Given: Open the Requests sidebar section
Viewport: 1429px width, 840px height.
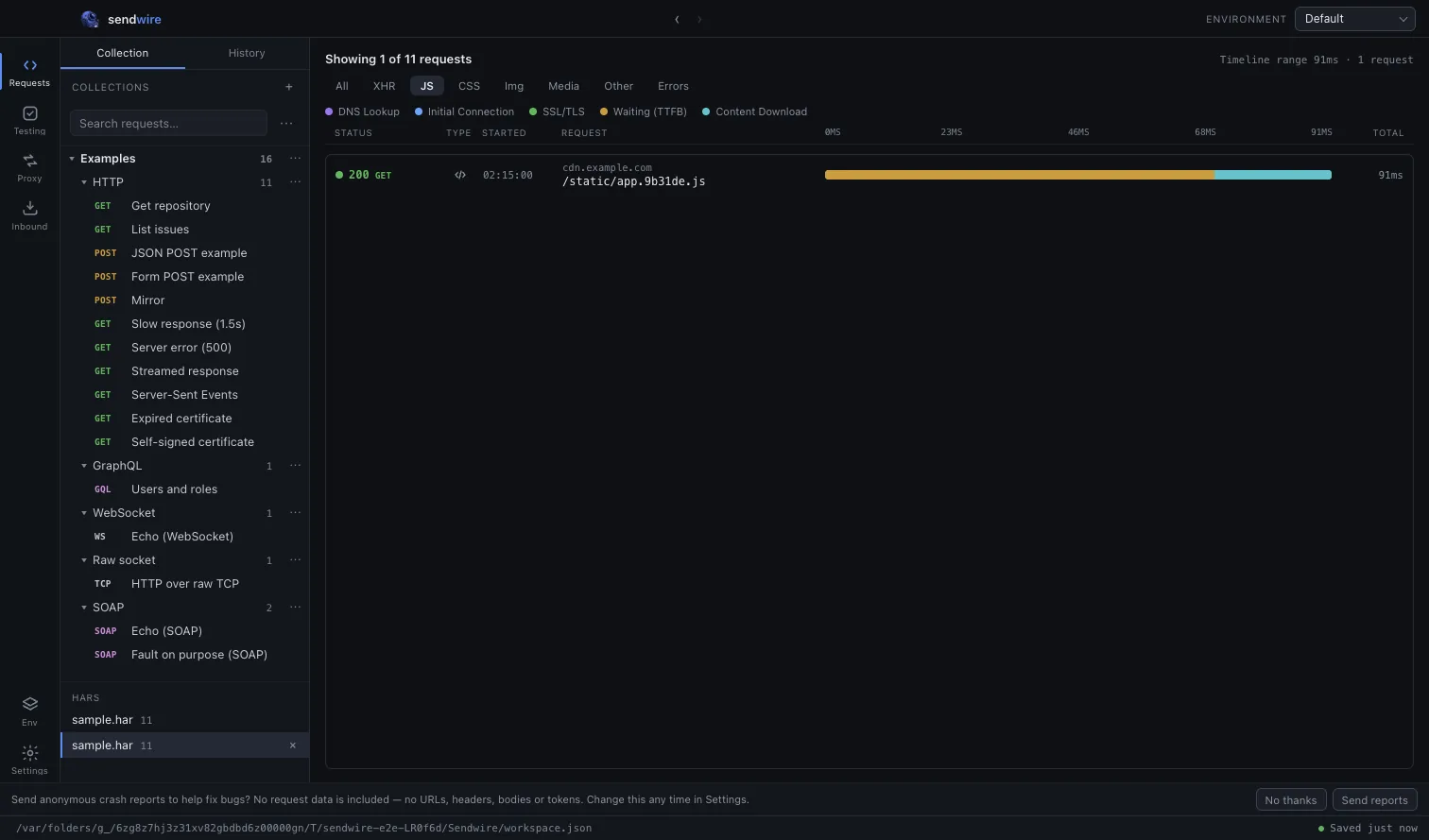Looking at the screenshot, I should [29, 73].
